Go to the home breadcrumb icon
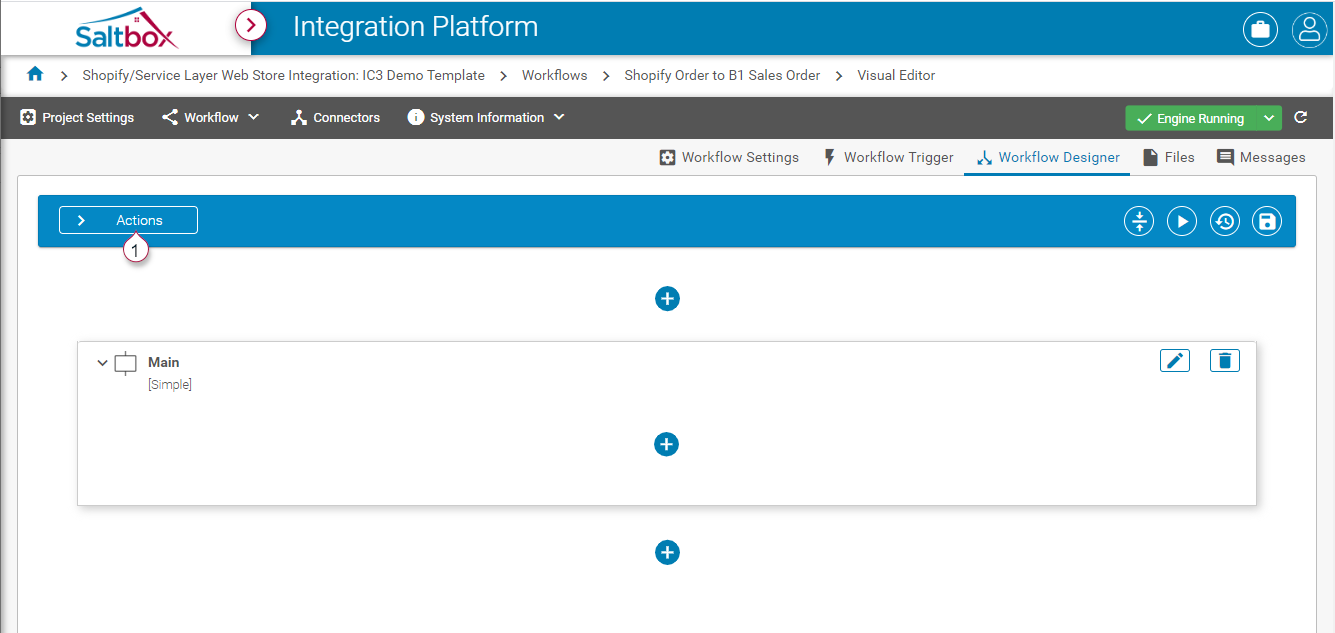 [36, 74]
